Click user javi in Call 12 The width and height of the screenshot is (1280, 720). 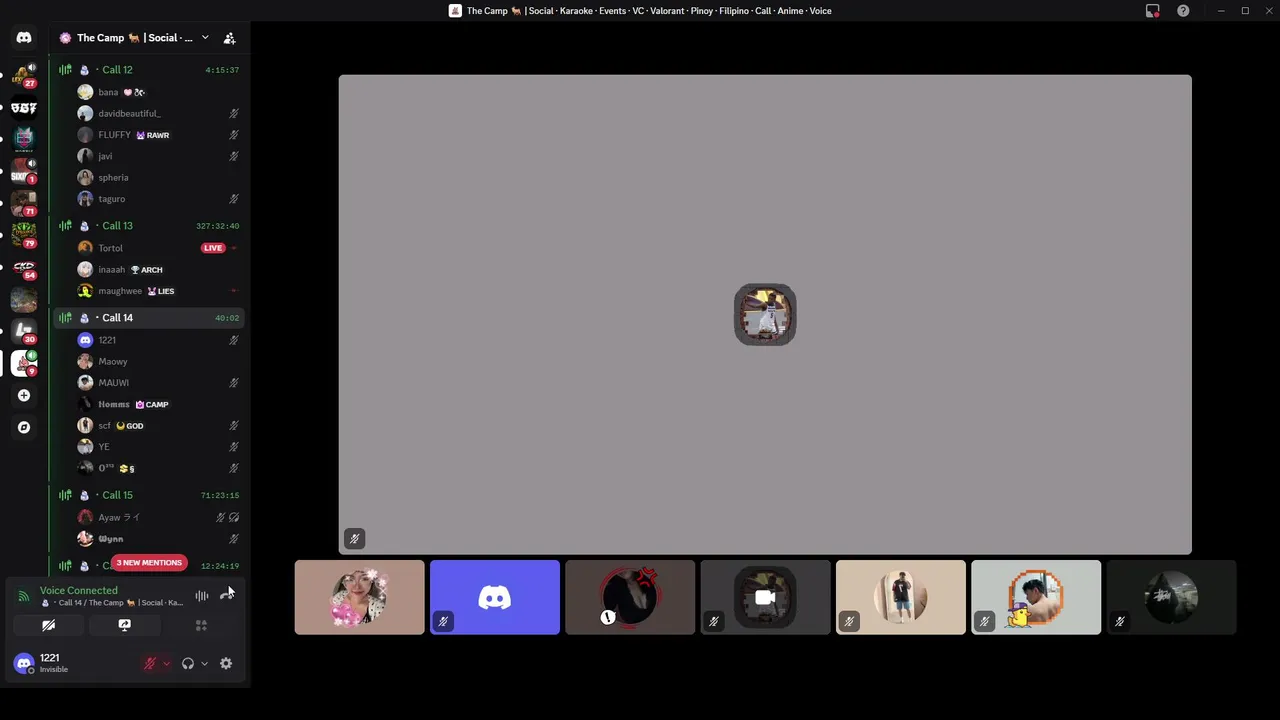105,156
